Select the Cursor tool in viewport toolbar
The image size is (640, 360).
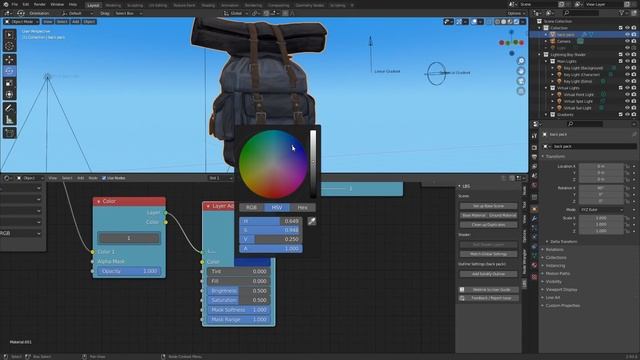click(x=9, y=46)
